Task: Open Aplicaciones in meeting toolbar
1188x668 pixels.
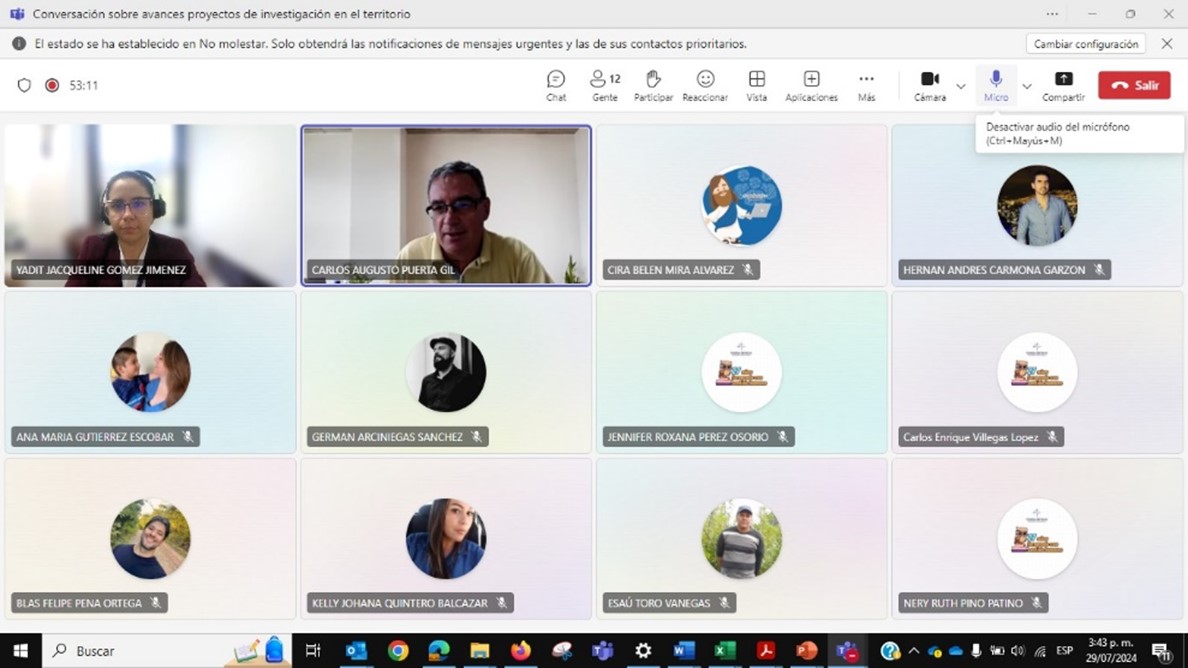Action: pos(811,85)
